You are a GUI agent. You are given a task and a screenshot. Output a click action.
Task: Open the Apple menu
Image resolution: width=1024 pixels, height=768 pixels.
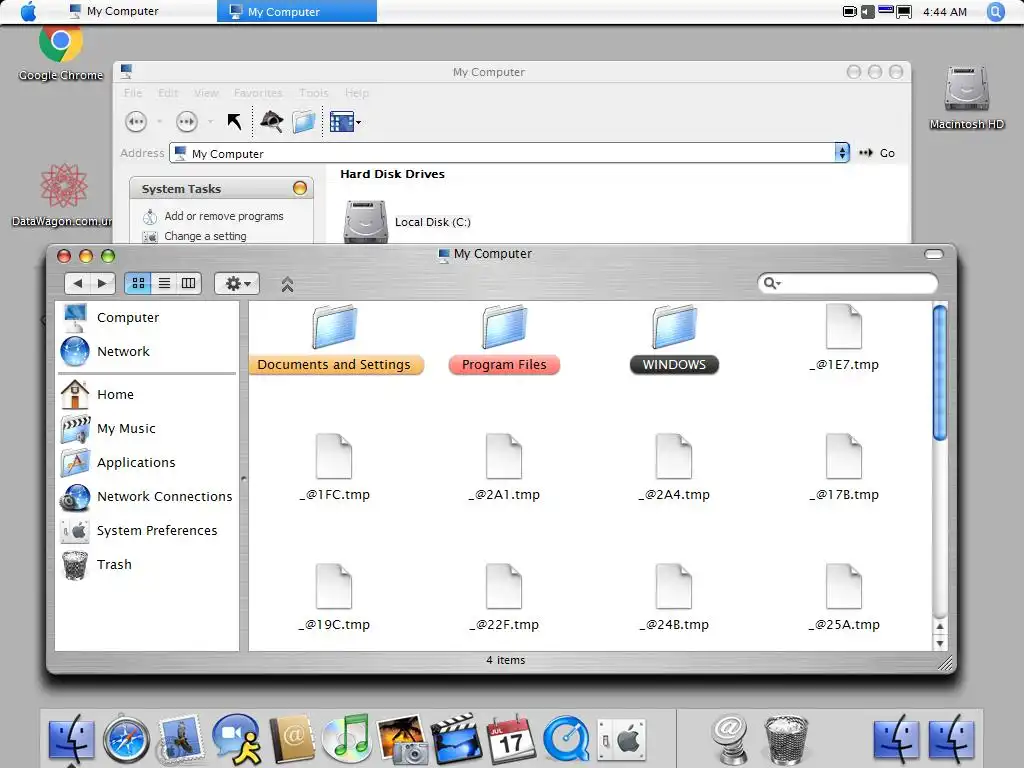coord(28,11)
